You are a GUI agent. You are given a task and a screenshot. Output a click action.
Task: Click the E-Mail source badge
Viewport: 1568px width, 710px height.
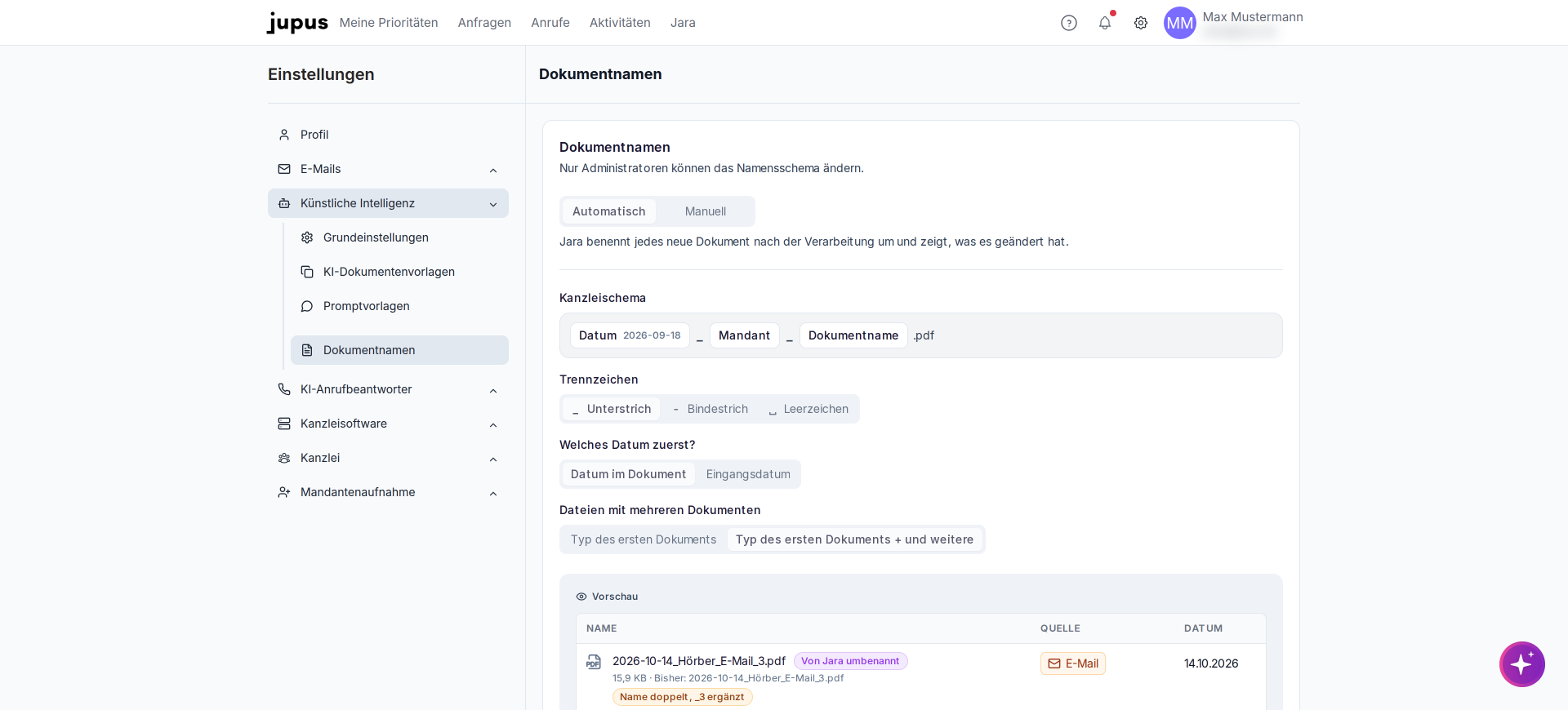[1073, 663]
